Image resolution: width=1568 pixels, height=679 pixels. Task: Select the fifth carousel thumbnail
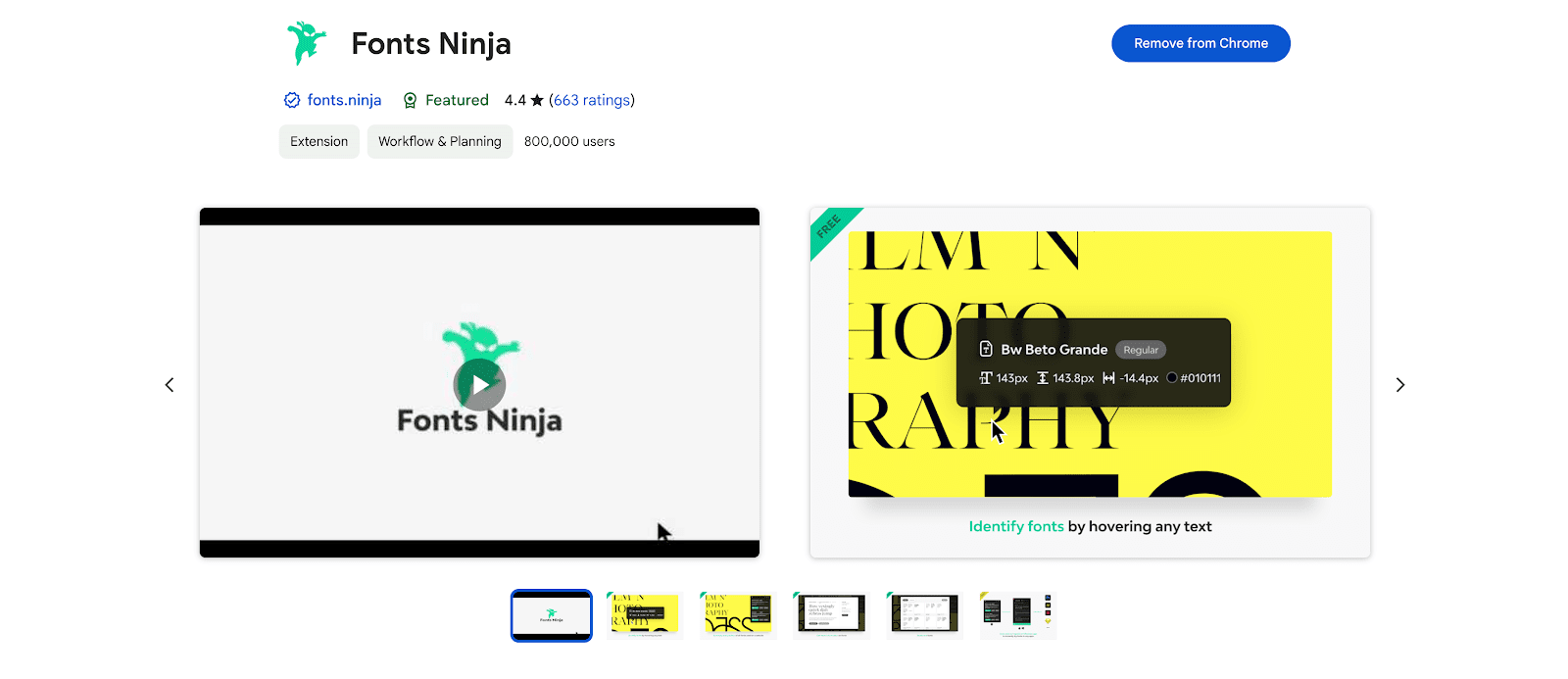924,615
